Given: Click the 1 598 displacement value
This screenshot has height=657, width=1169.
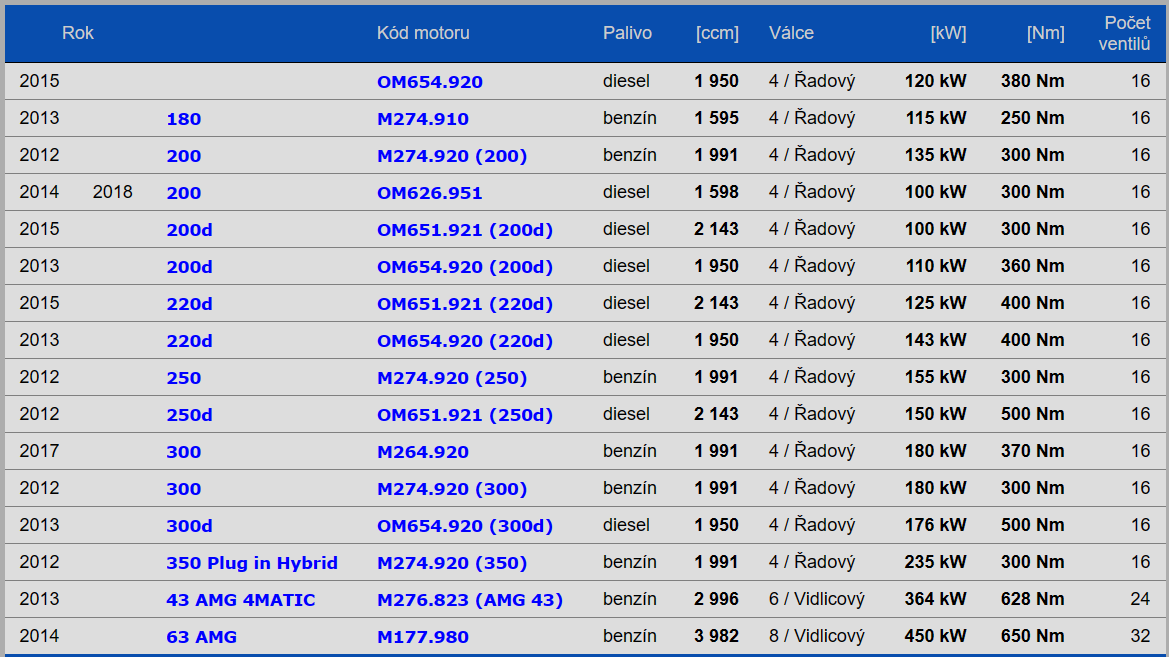Looking at the screenshot, I should [x=716, y=192].
